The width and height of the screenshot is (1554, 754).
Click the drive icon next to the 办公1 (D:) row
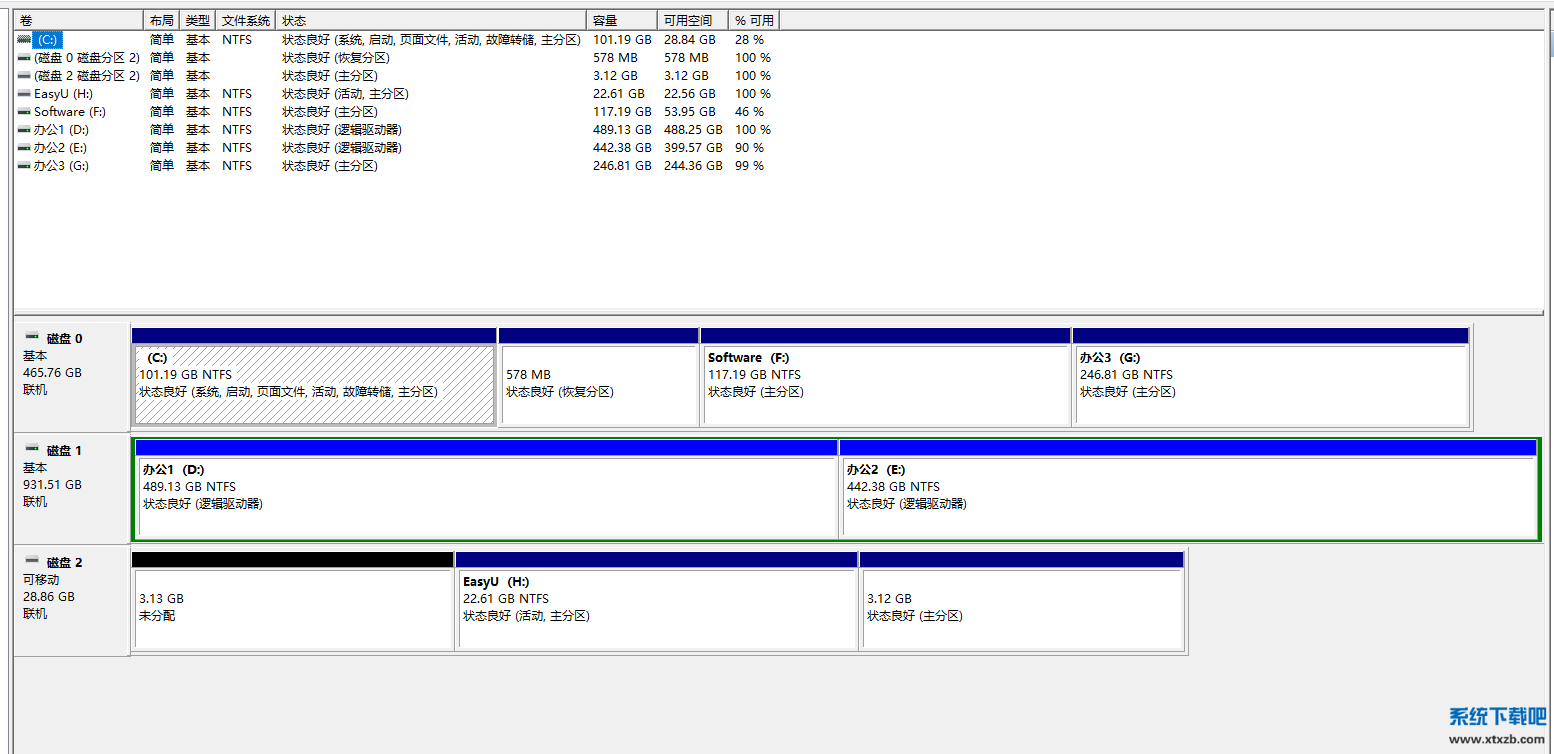click(25, 130)
